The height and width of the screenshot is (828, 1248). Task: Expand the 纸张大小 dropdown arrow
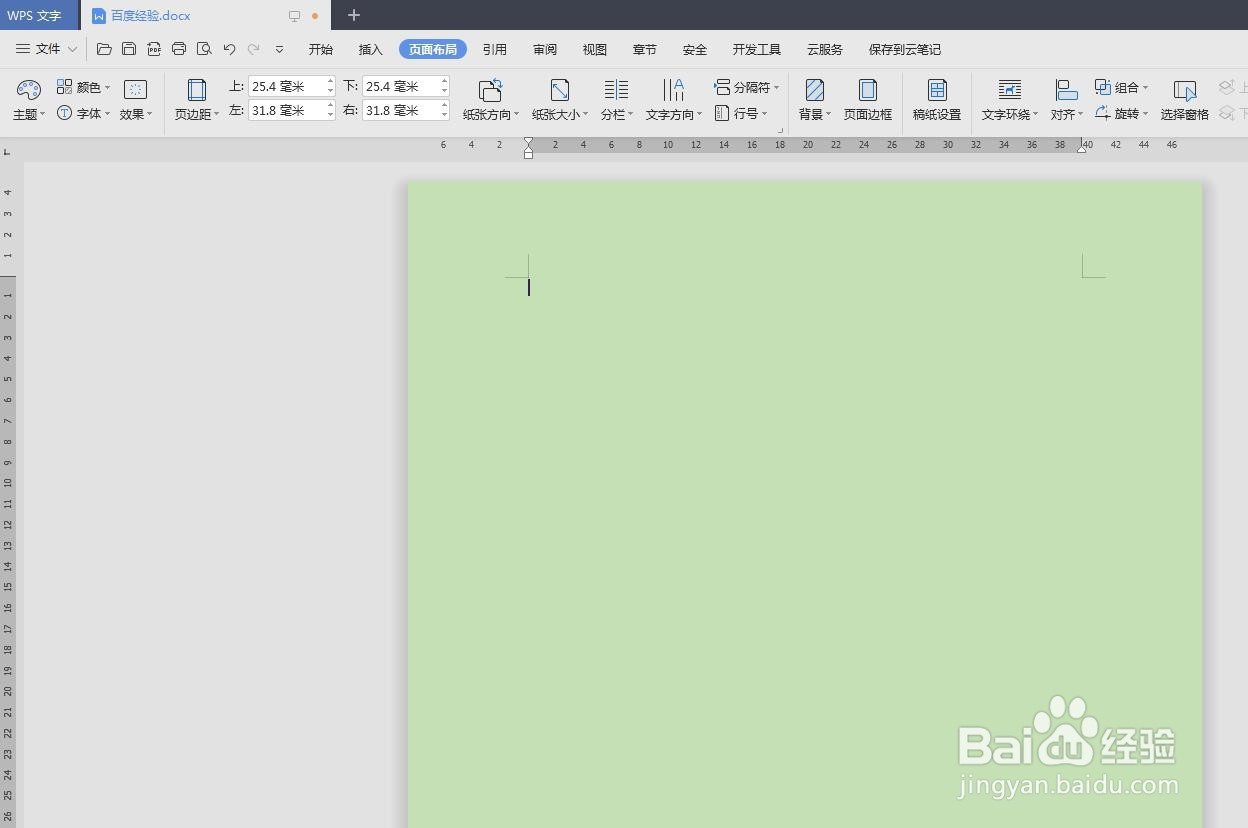coord(585,115)
